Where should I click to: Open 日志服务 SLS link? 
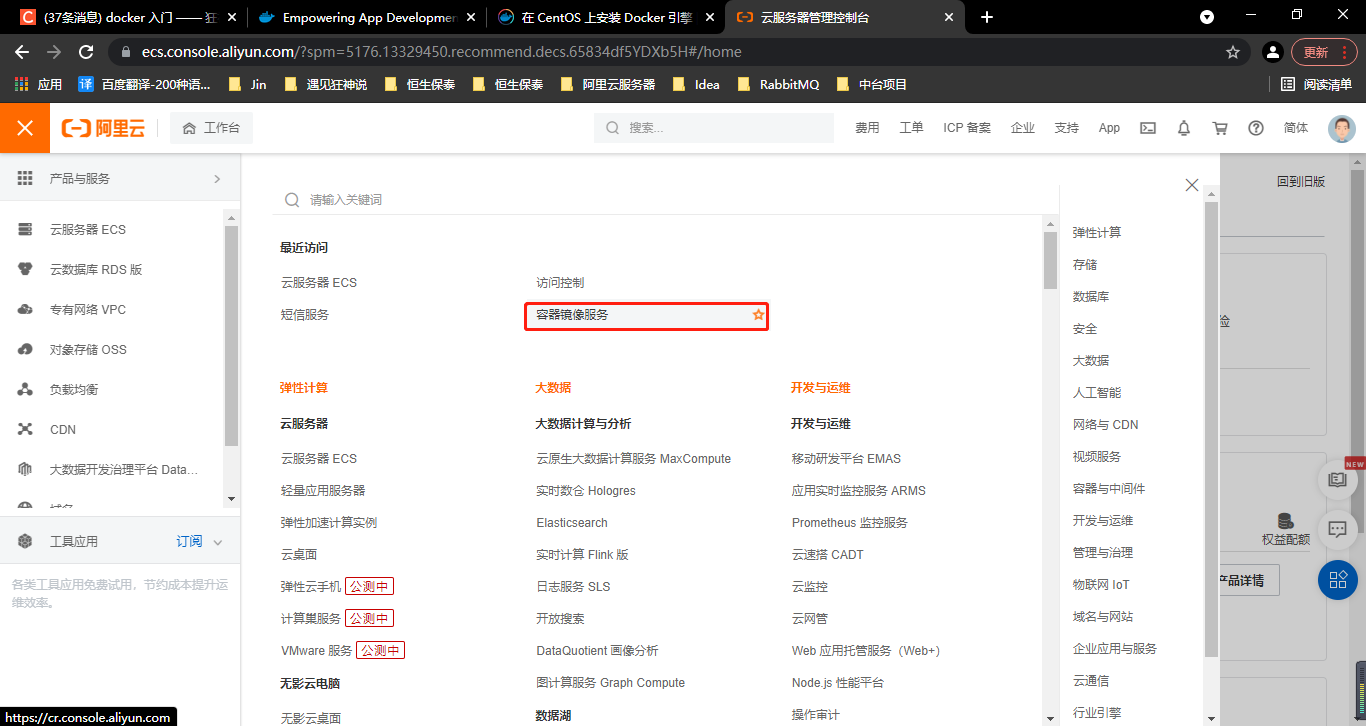click(x=573, y=586)
